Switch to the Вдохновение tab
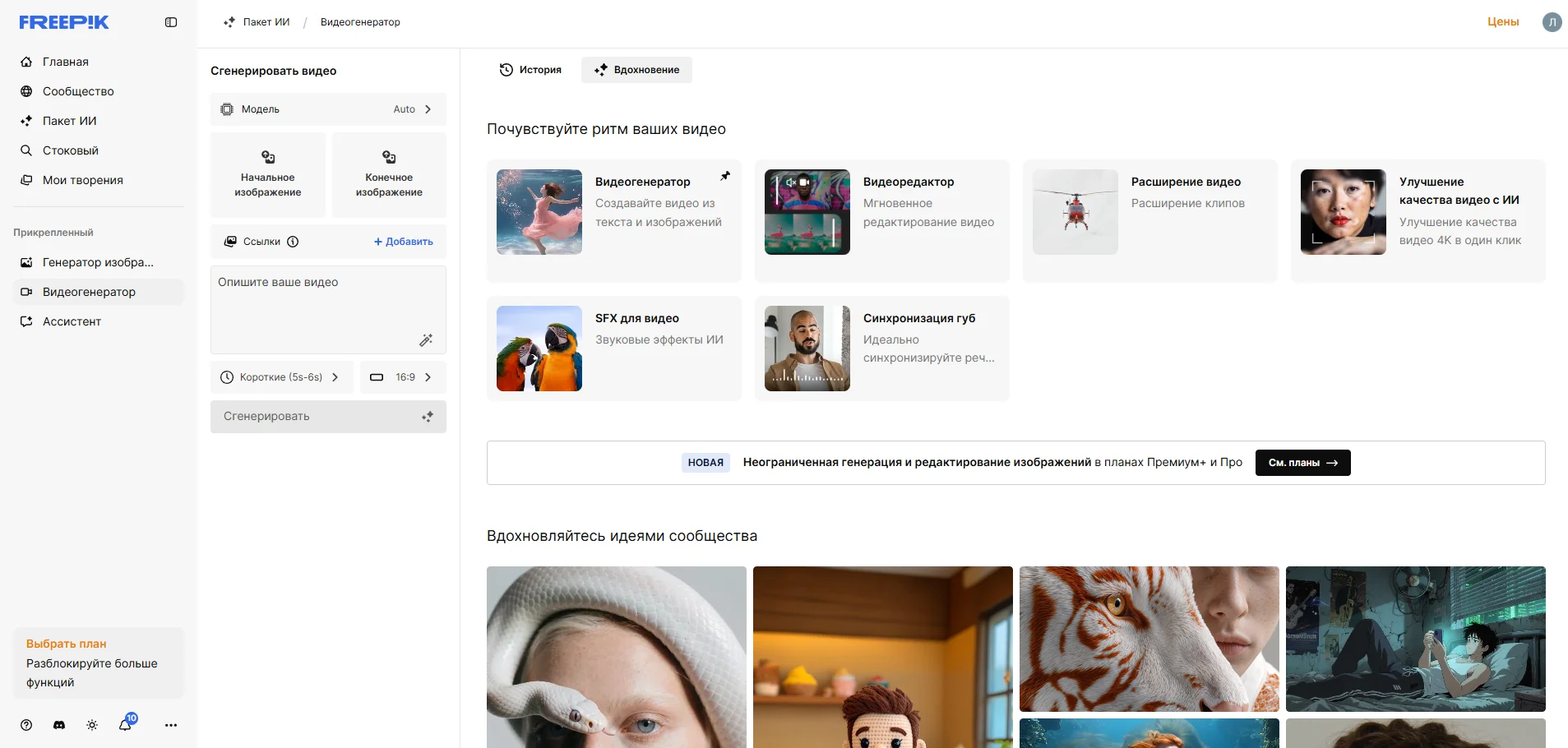 pyautogui.click(x=636, y=70)
